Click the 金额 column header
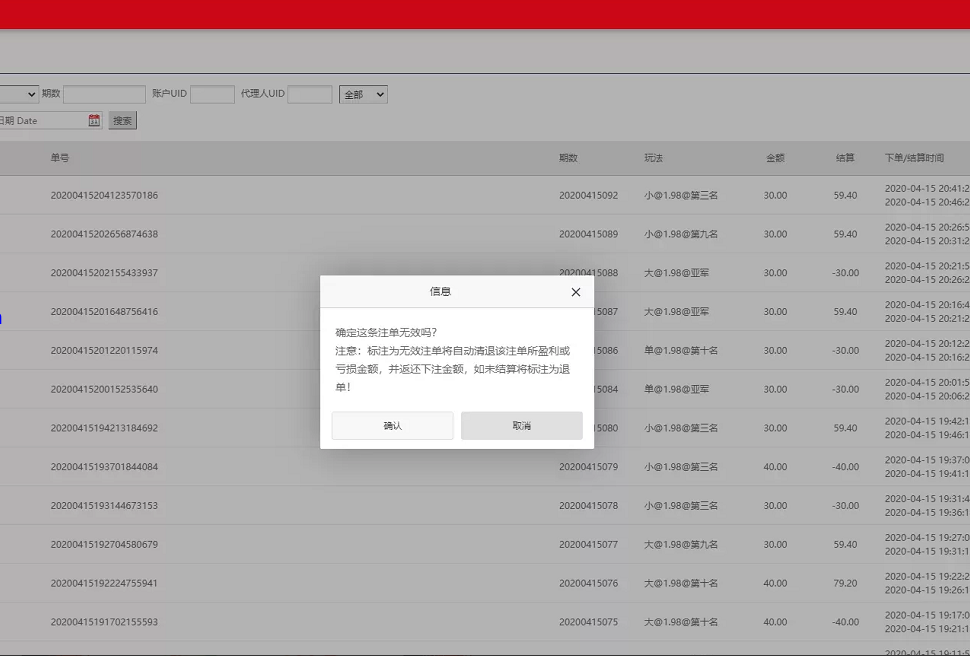 click(775, 158)
